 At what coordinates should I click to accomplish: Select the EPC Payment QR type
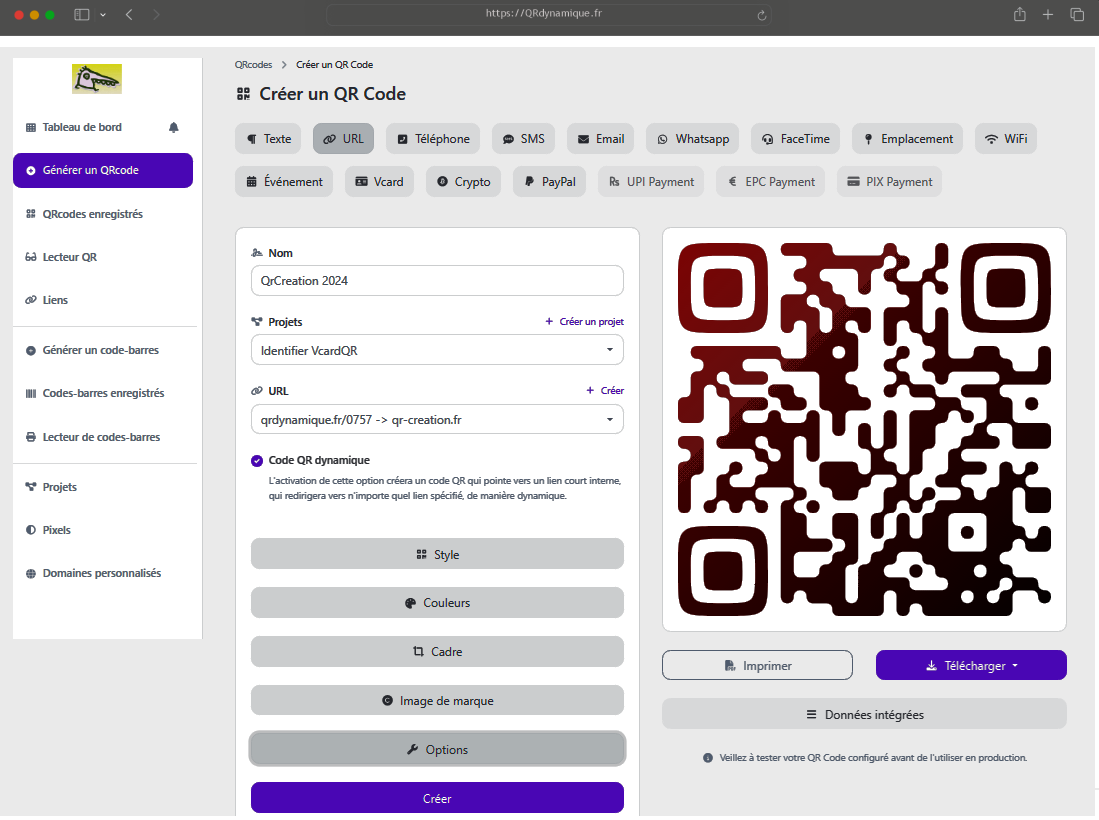pyautogui.click(x=771, y=182)
